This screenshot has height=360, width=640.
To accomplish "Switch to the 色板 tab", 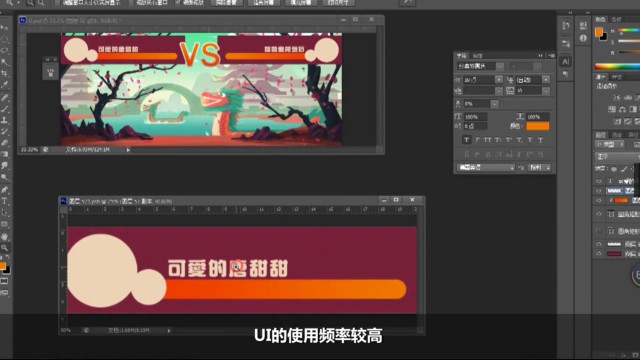I will pos(616,19).
